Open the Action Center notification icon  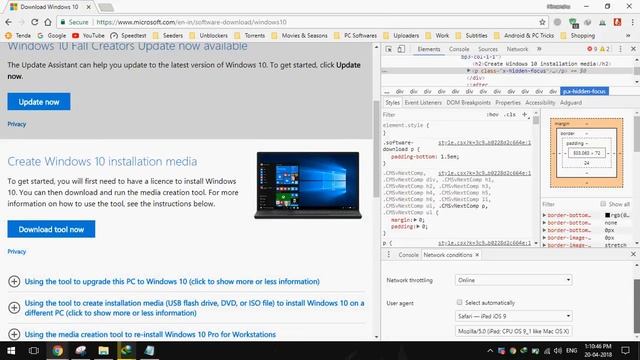pos(625,351)
